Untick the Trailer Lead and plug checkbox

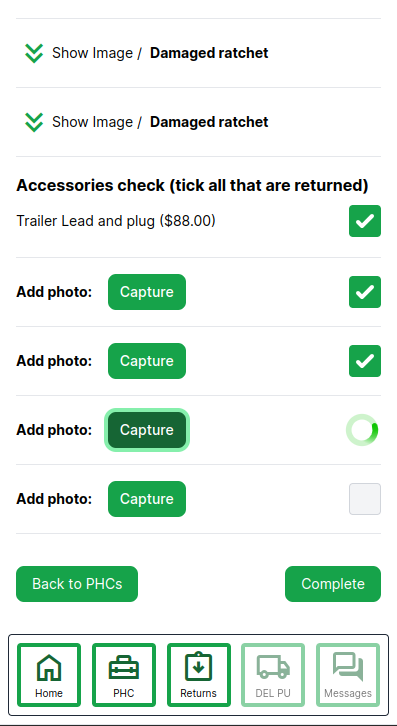point(365,221)
